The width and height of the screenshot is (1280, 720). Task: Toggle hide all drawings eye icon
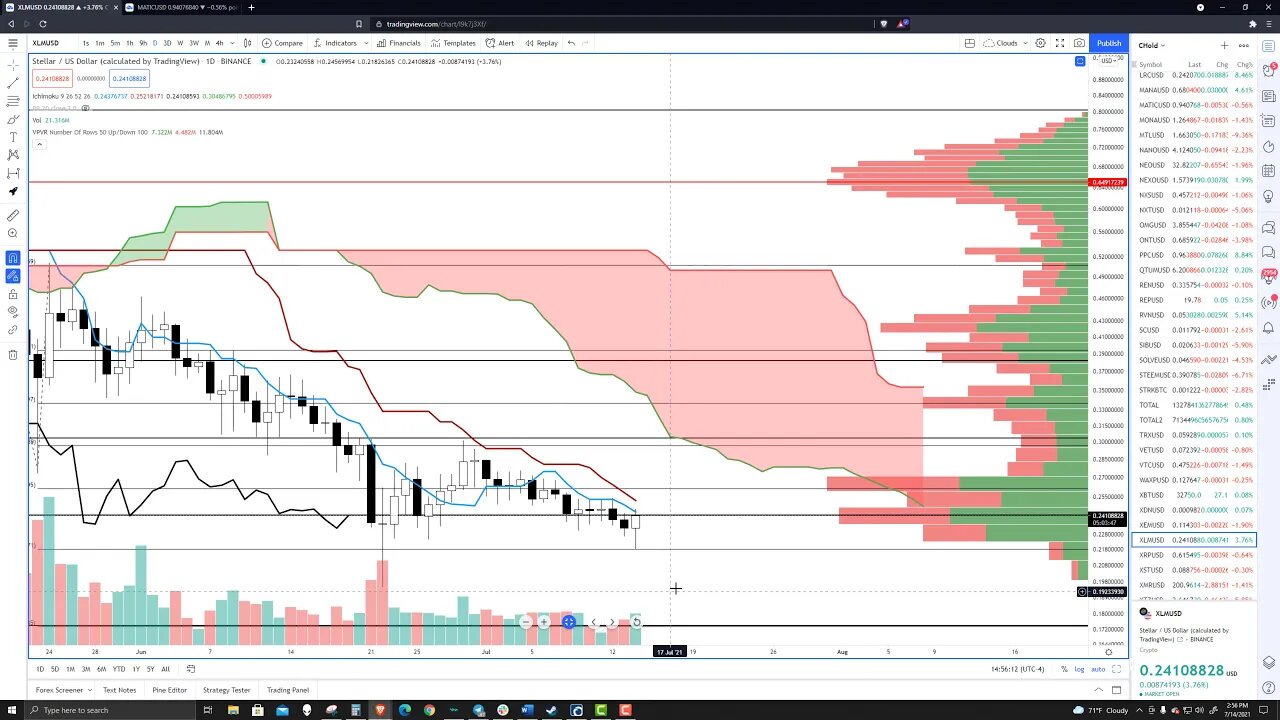click(13, 312)
